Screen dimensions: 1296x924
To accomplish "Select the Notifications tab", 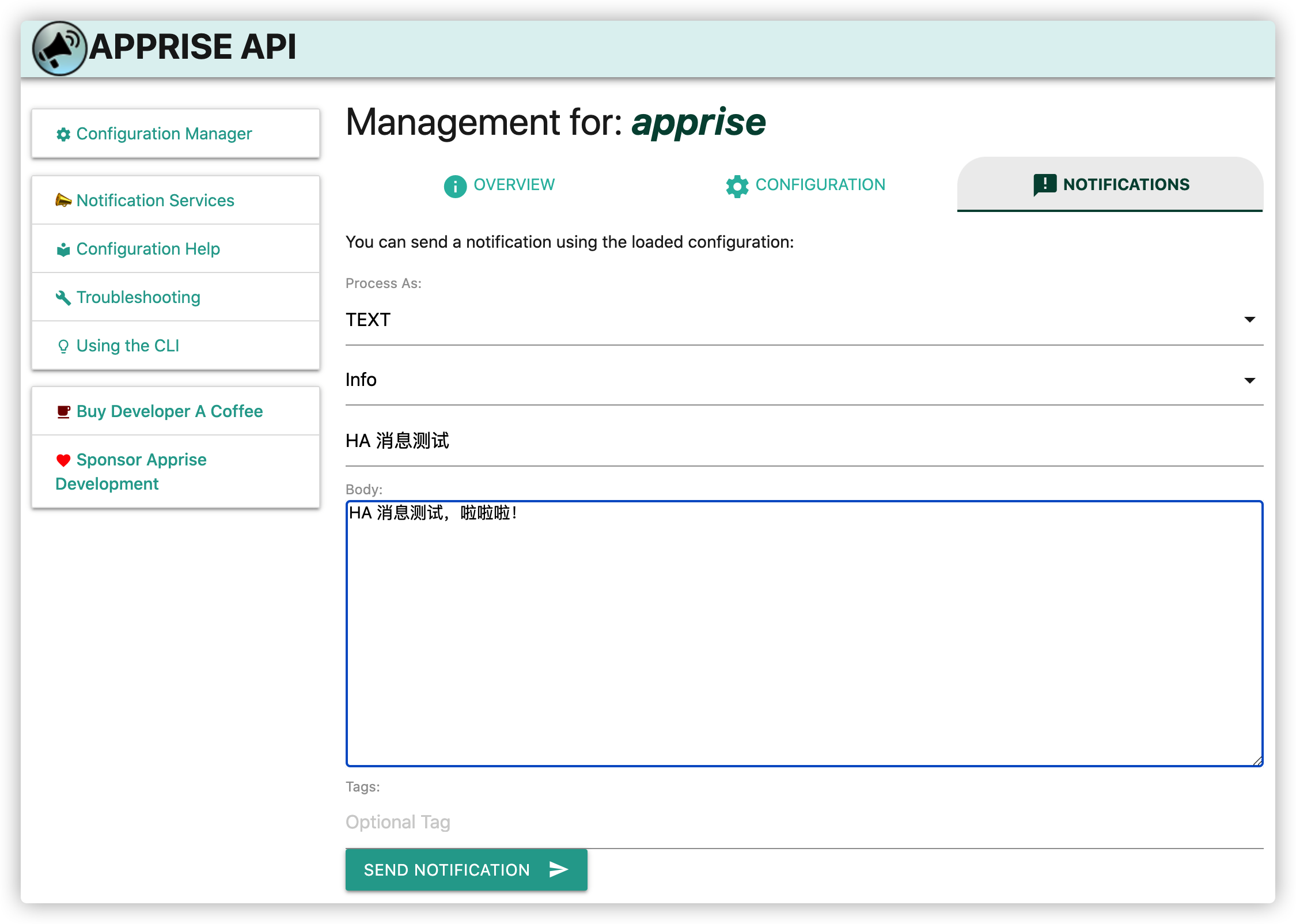I will (x=1111, y=184).
